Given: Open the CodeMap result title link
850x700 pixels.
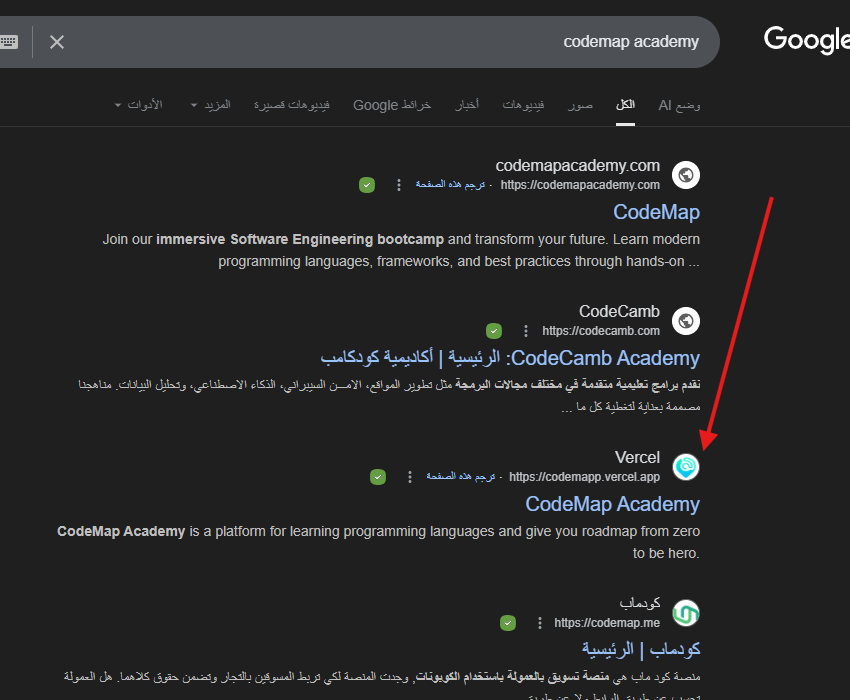Looking at the screenshot, I should pyautogui.click(x=656, y=212).
